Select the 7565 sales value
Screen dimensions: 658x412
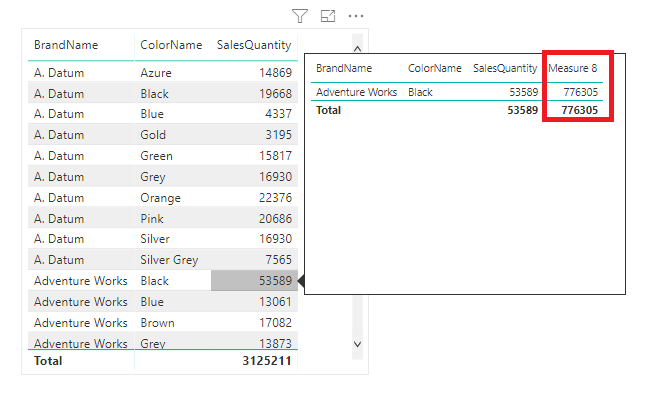point(279,260)
